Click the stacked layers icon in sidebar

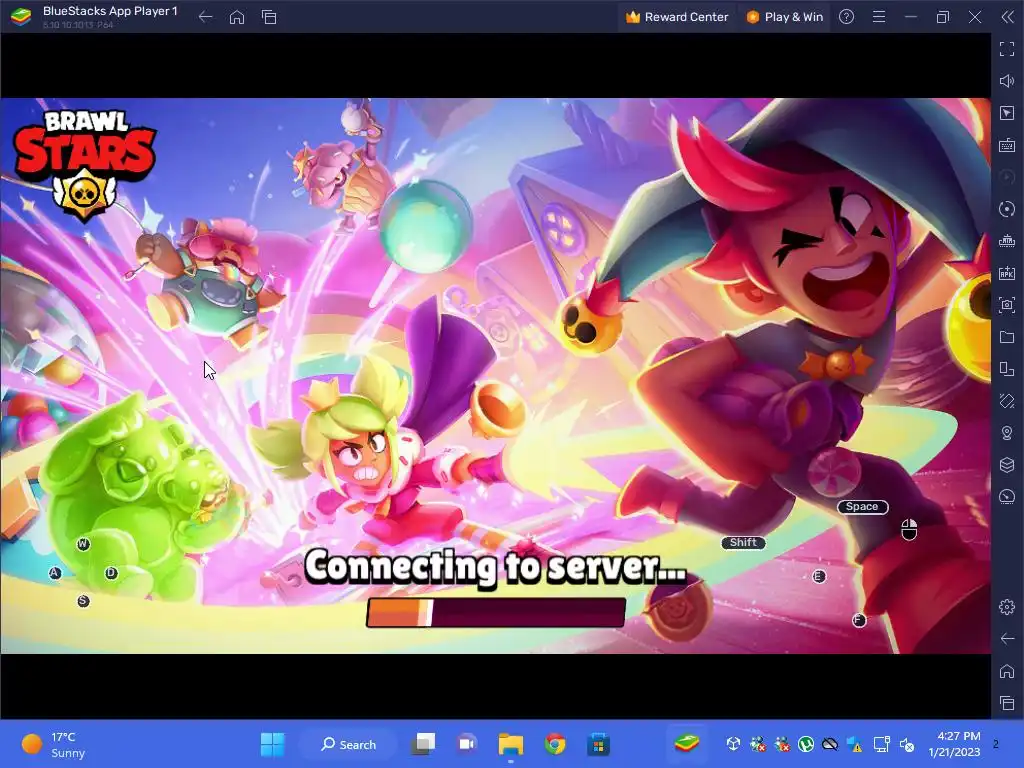[1006, 464]
